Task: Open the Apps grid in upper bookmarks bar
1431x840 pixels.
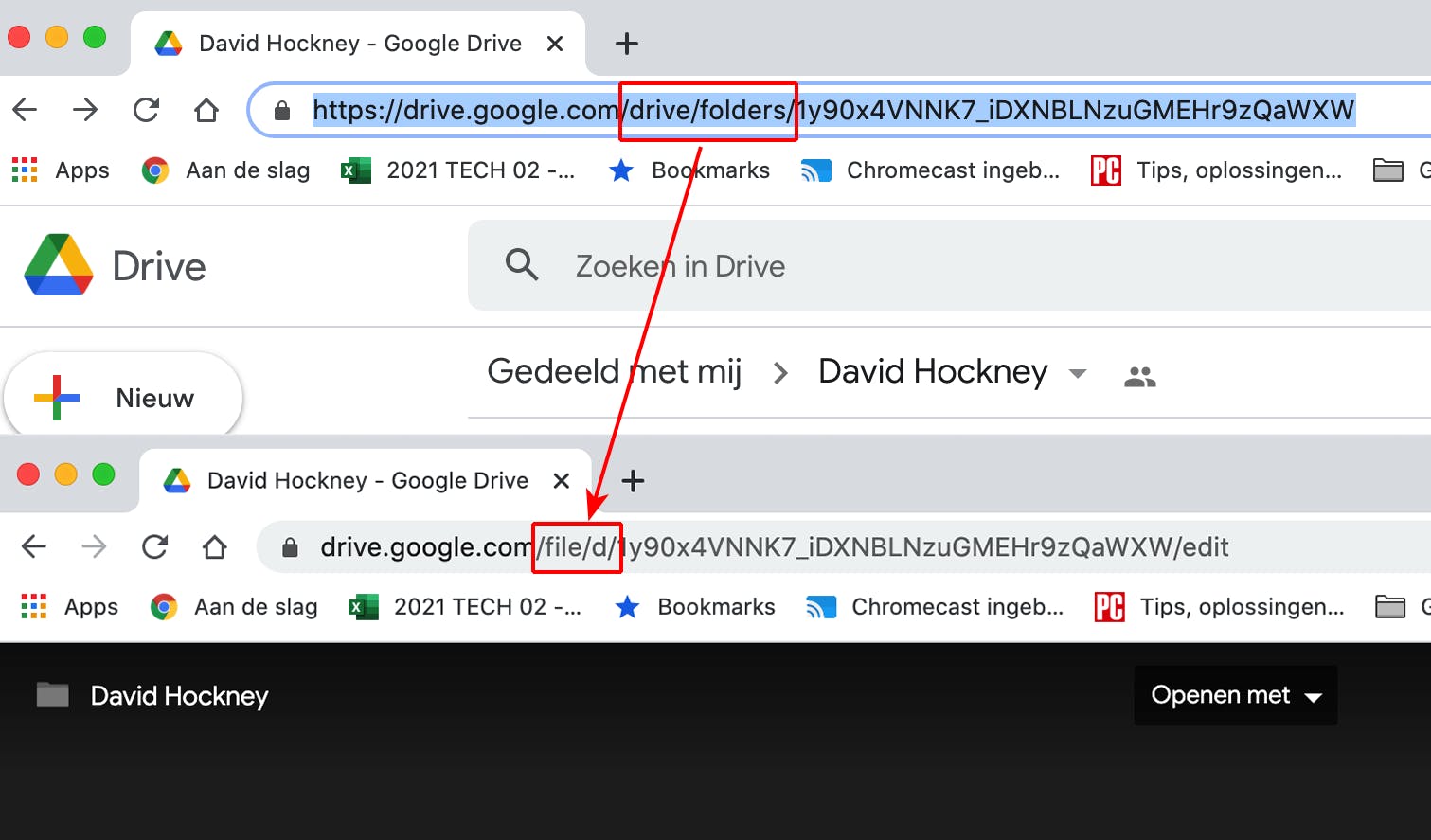Action: (x=25, y=170)
